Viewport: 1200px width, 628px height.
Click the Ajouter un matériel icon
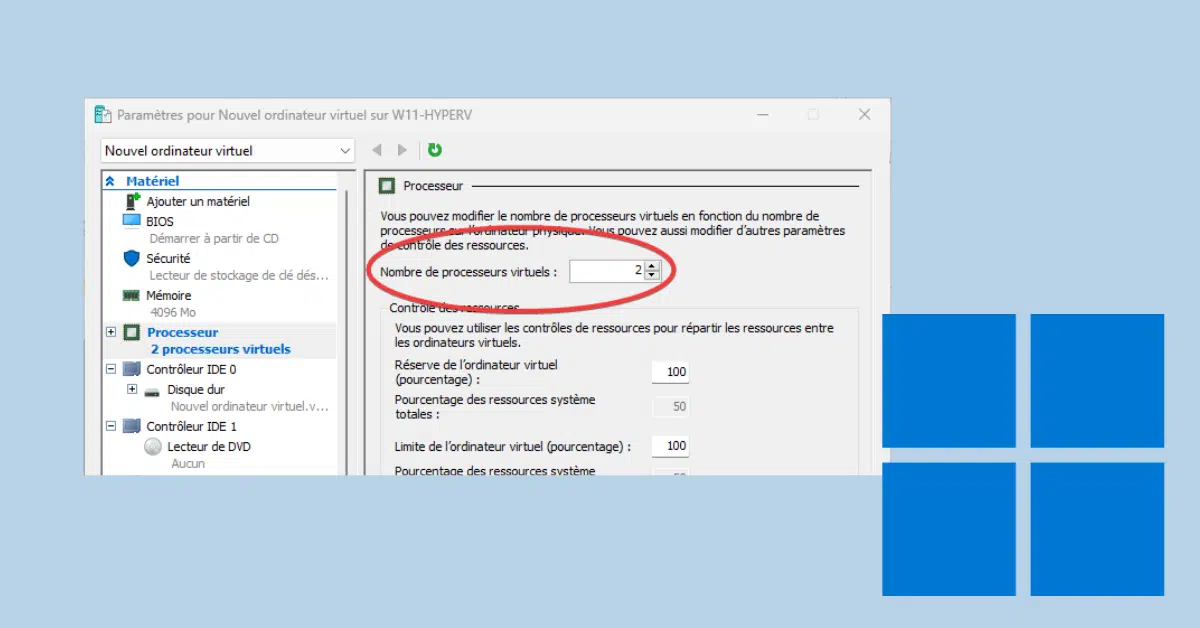click(131, 201)
